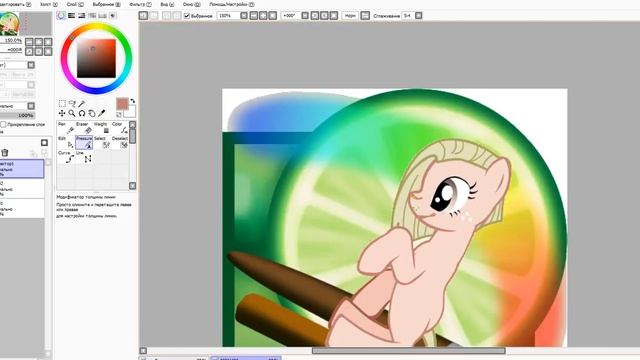The height and width of the screenshot is (360, 640).
Task: Open the Помощь/Настройки menu
Action: [231, 4]
